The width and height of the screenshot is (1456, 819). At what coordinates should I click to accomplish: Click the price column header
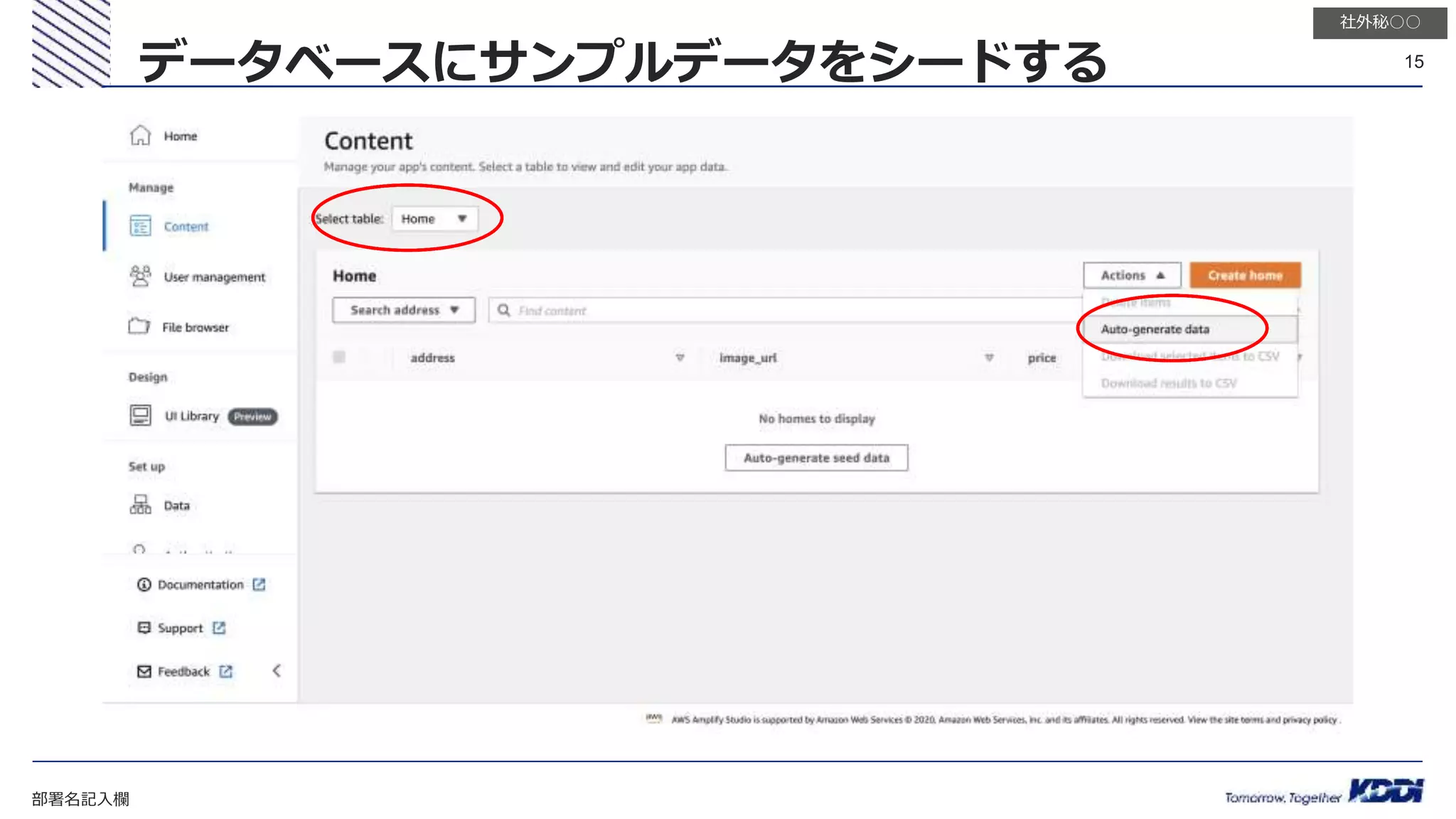pyautogui.click(x=1042, y=358)
